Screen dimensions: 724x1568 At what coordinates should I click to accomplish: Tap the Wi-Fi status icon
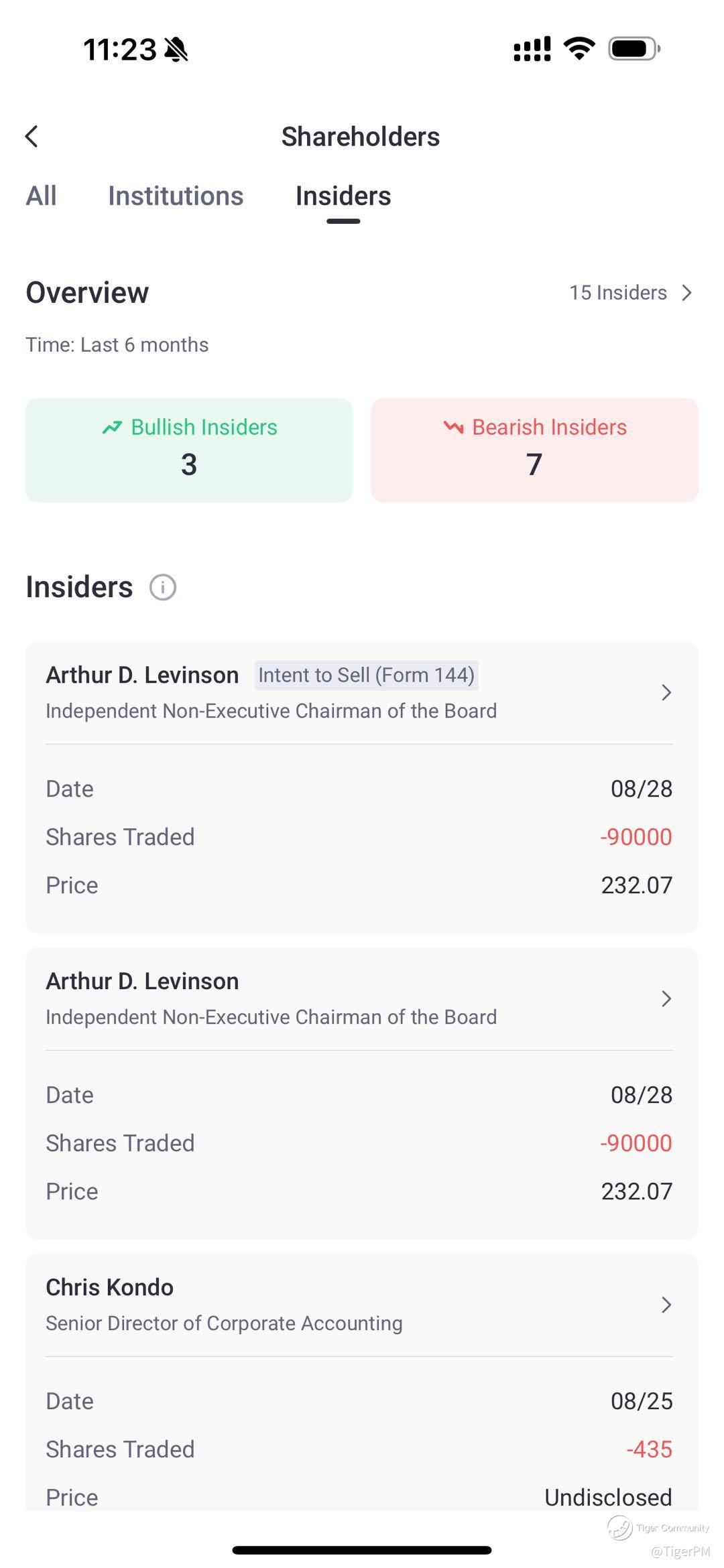click(579, 49)
